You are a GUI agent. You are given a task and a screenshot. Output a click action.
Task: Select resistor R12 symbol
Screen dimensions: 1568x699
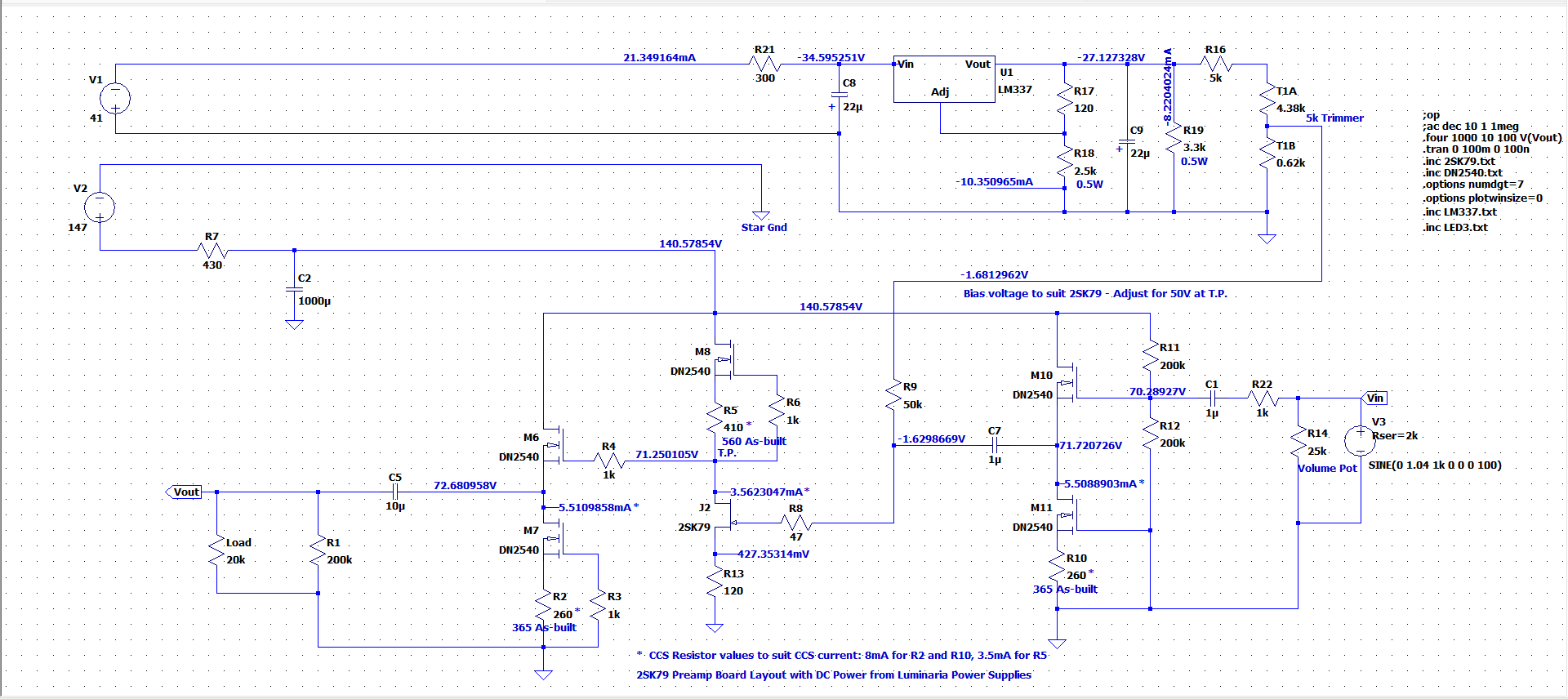[1151, 434]
